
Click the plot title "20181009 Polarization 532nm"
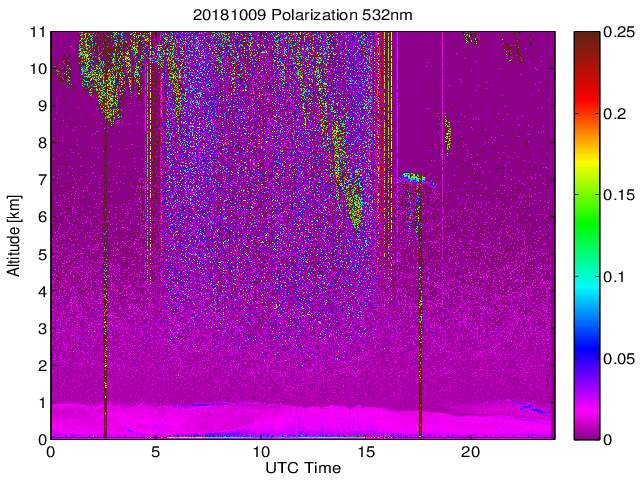(302, 15)
